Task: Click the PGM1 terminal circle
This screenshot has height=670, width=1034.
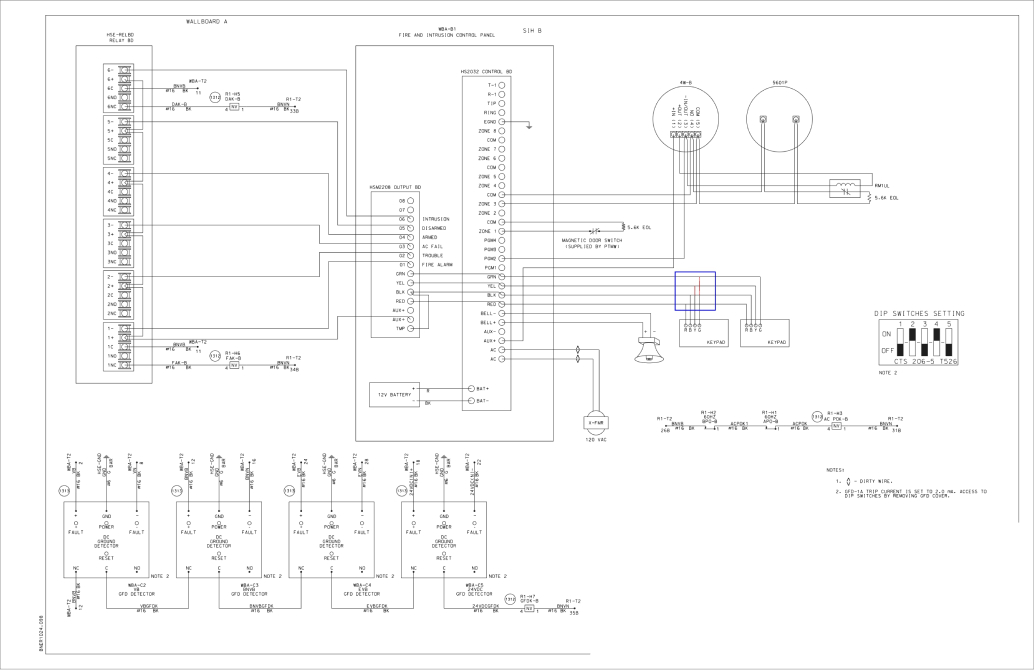Action: click(x=502, y=268)
